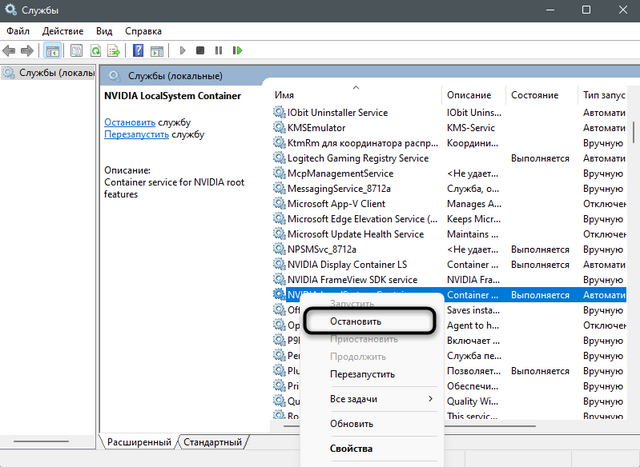
Task: Select Microsoft Edge Elevation Service row
Action: tap(449, 219)
